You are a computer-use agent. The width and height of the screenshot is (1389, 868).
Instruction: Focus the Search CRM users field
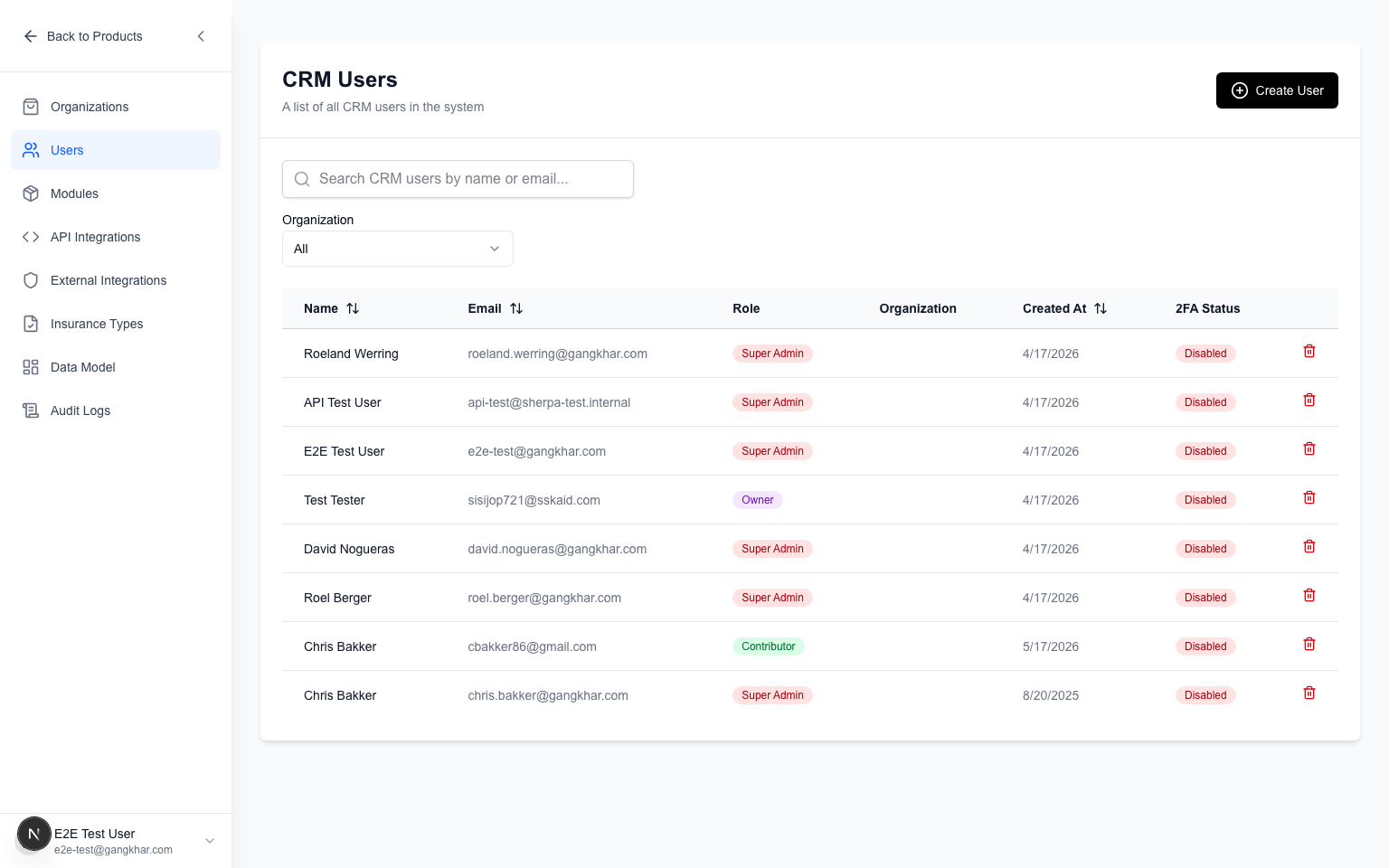[x=458, y=179]
